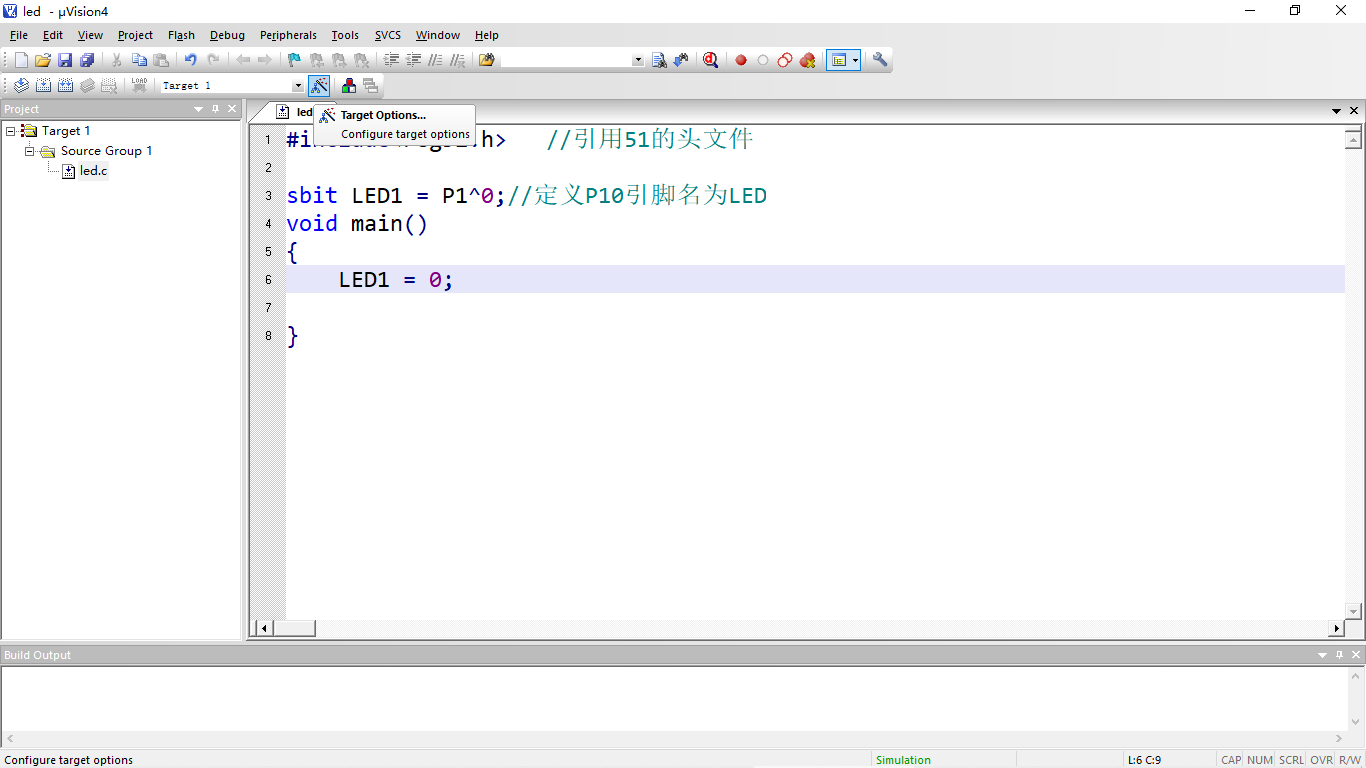The image size is (1366, 768).
Task: Open the SVCS menu
Action: pos(388,35)
